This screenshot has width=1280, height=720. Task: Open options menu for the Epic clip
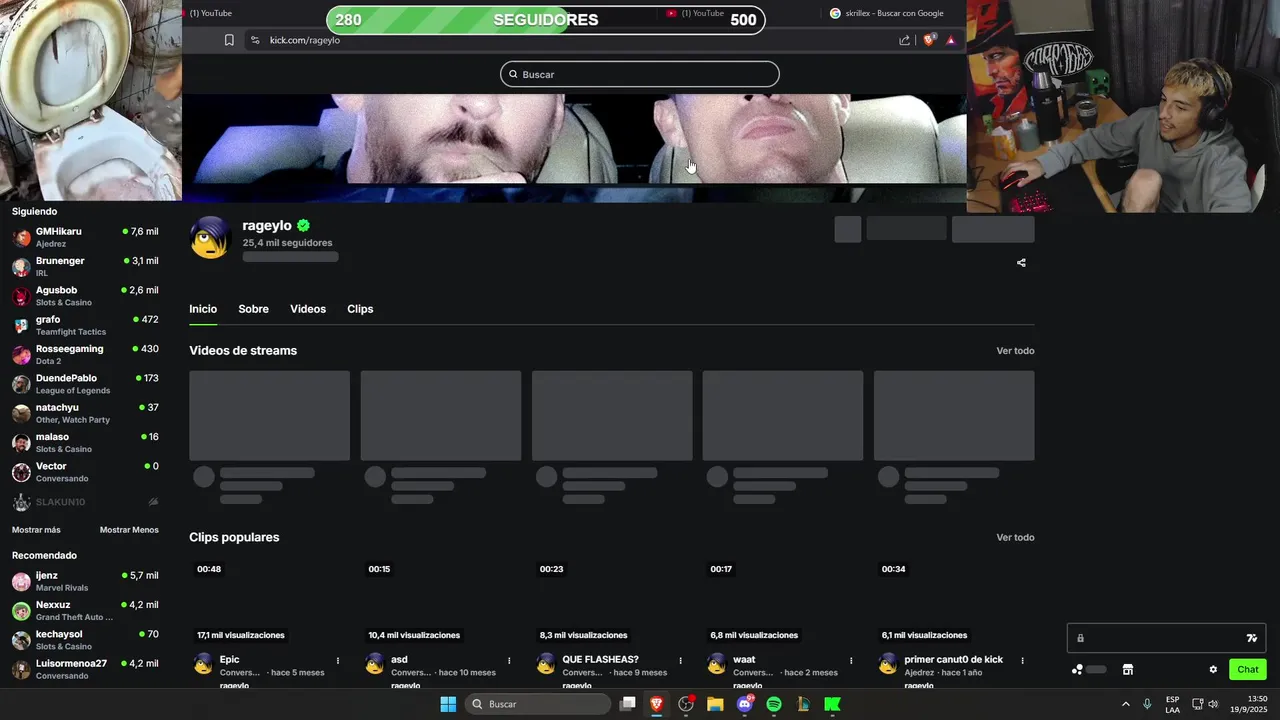tap(338, 660)
